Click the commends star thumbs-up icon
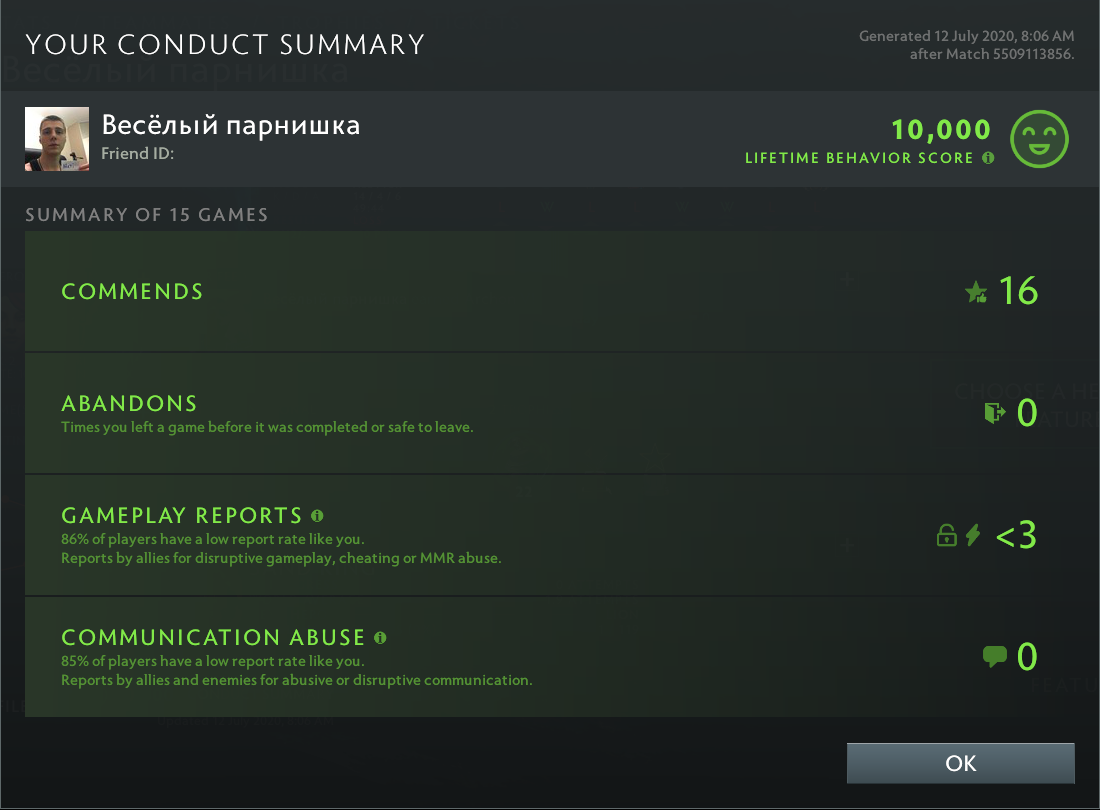 pos(976,292)
